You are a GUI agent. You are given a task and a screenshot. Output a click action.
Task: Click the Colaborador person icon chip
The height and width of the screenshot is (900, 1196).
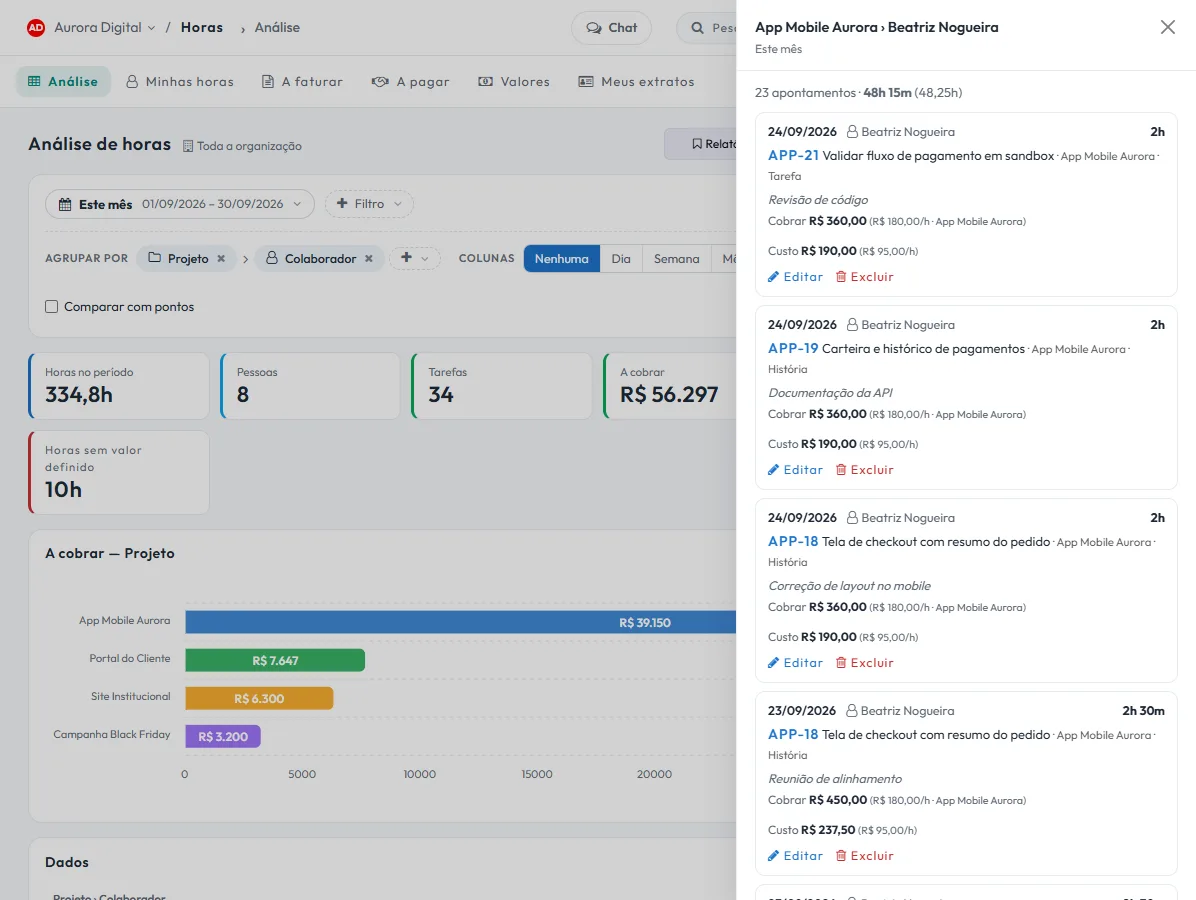tap(272, 258)
